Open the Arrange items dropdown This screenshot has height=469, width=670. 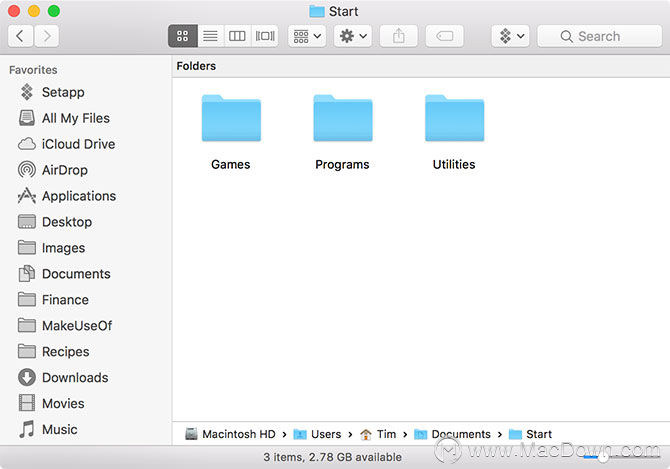click(x=307, y=36)
